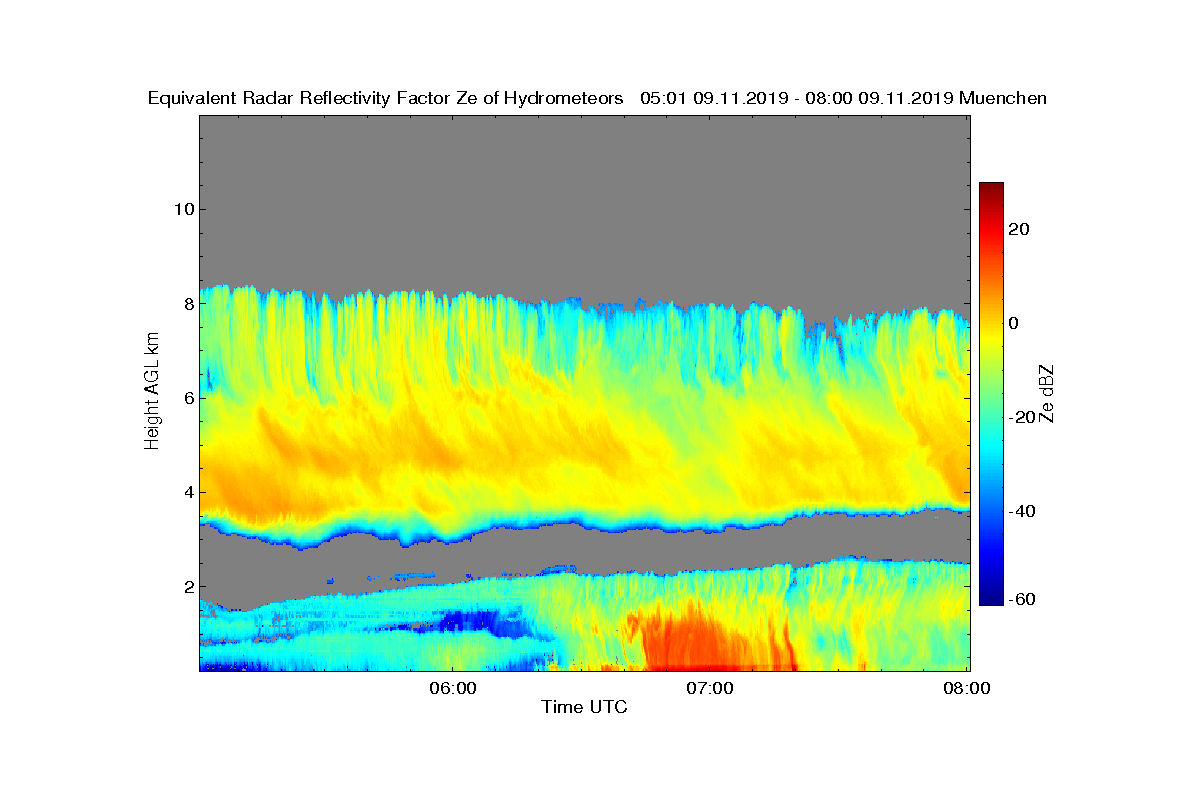Click the station name 'Muenchen' in title

(1003, 98)
